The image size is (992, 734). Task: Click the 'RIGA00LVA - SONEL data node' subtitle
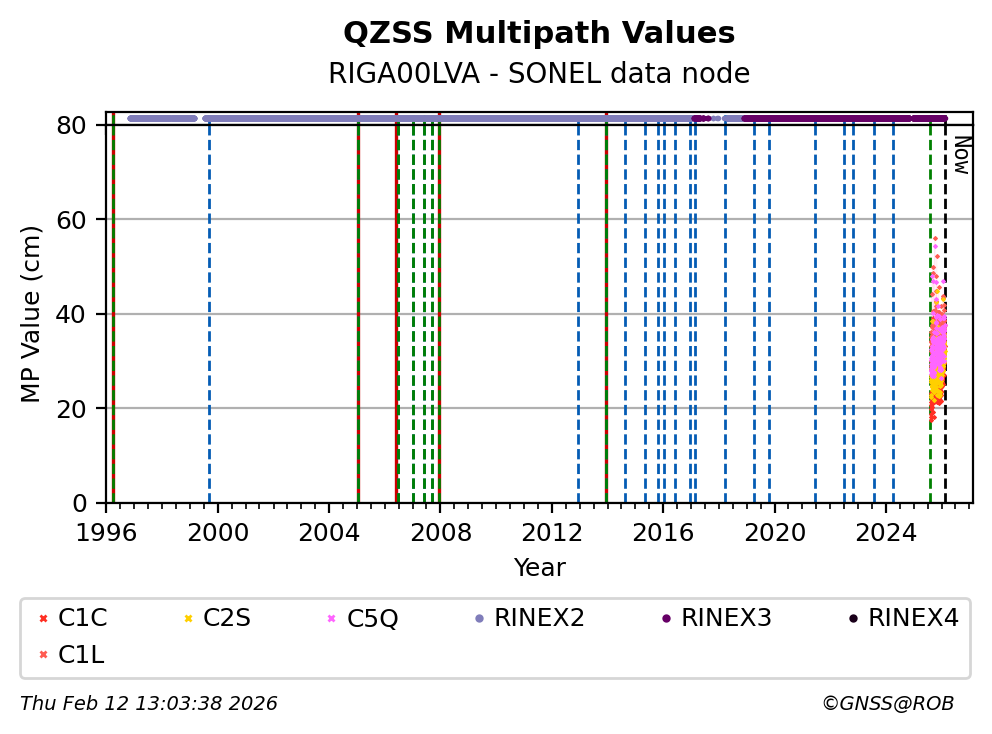point(539,74)
